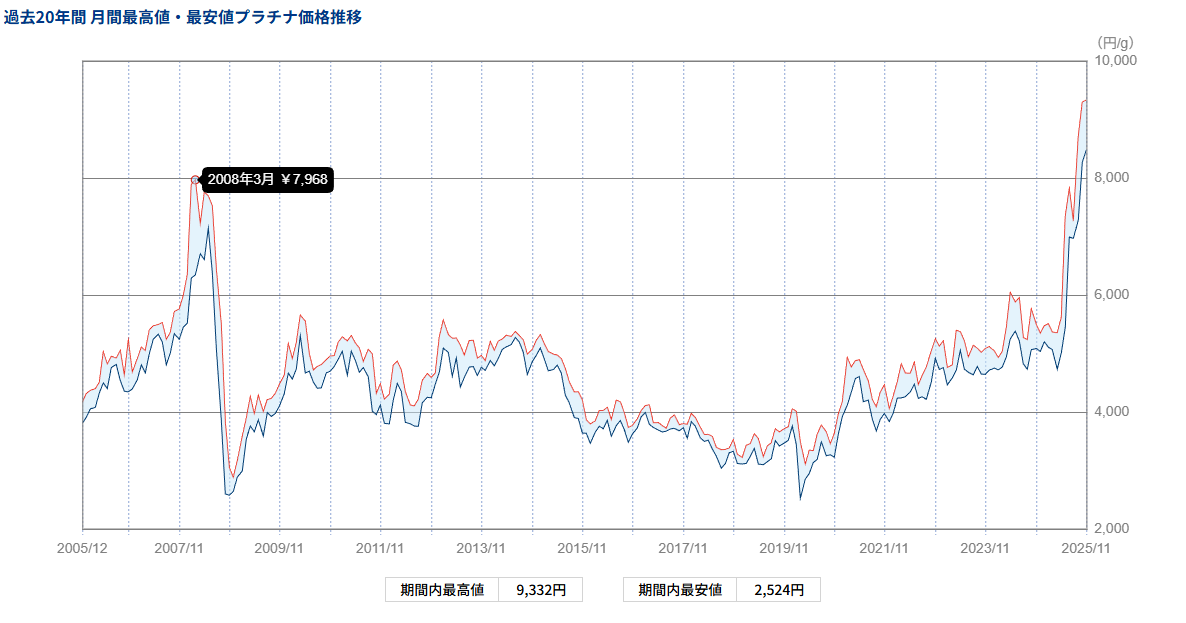1186x623 pixels.
Task: Click the black 2008年3月 ¥7,968 tooltip
Action: 267,180
